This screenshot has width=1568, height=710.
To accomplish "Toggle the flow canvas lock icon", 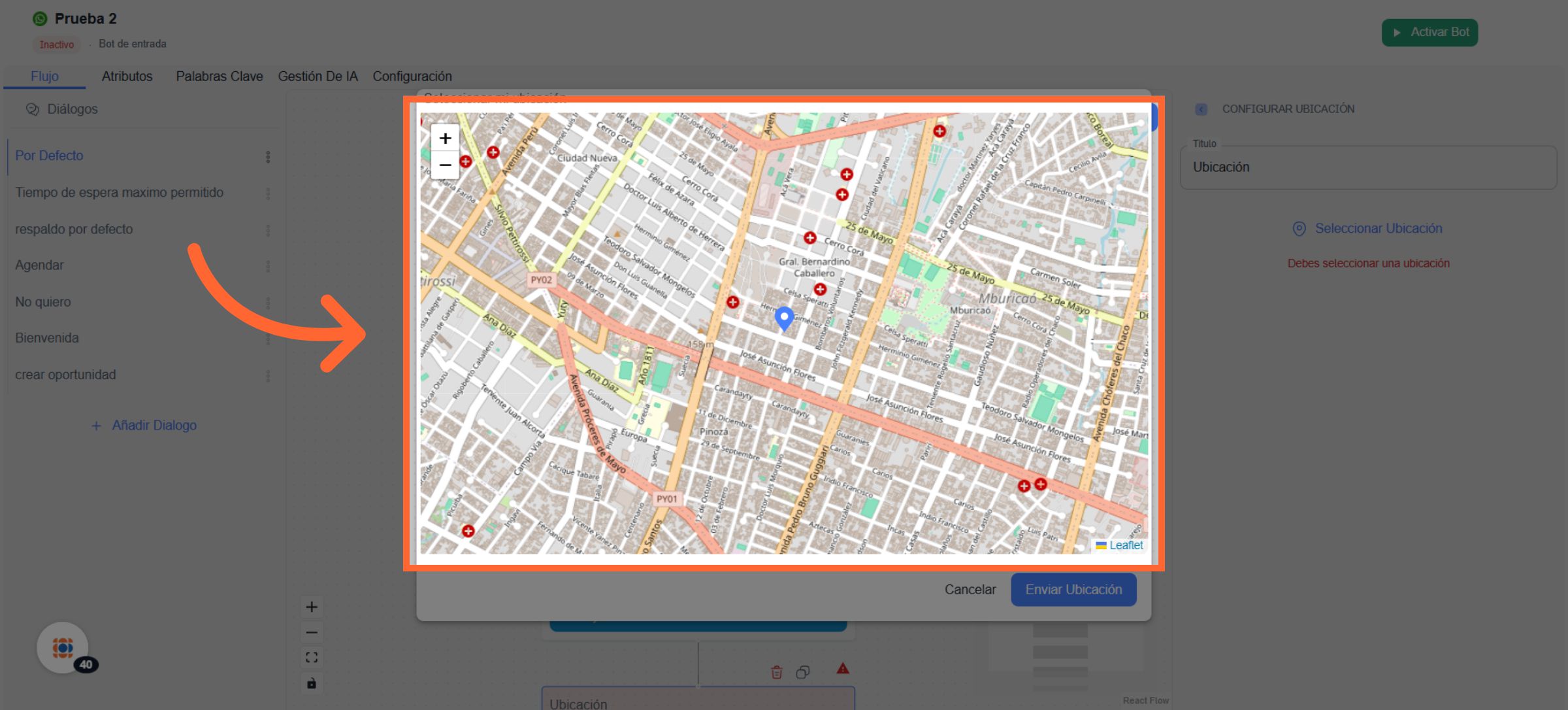I will pos(312,683).
